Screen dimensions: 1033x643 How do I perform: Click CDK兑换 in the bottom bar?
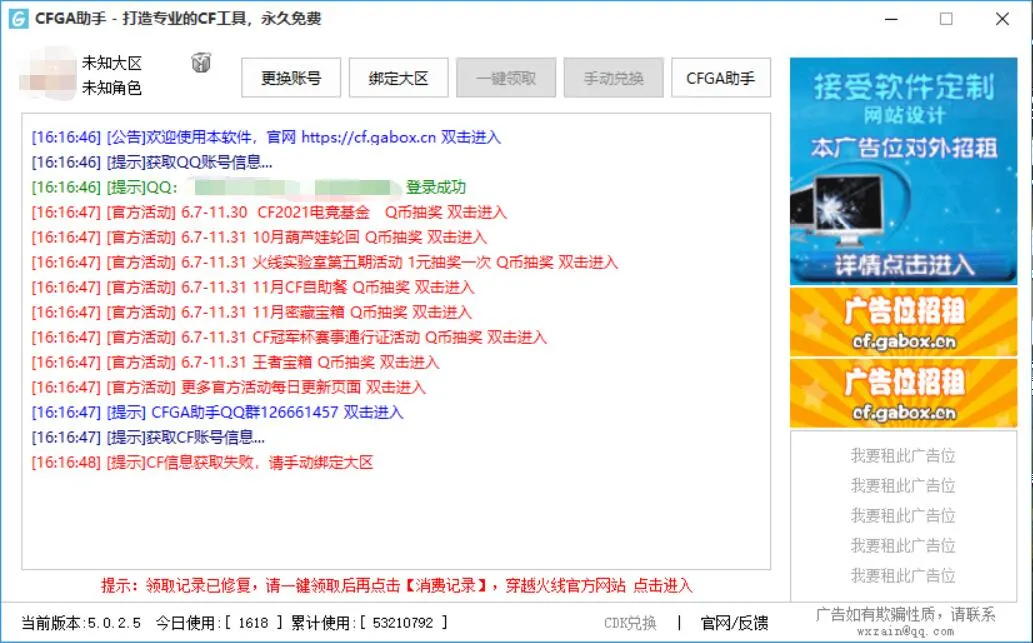[x=630, y=623]
